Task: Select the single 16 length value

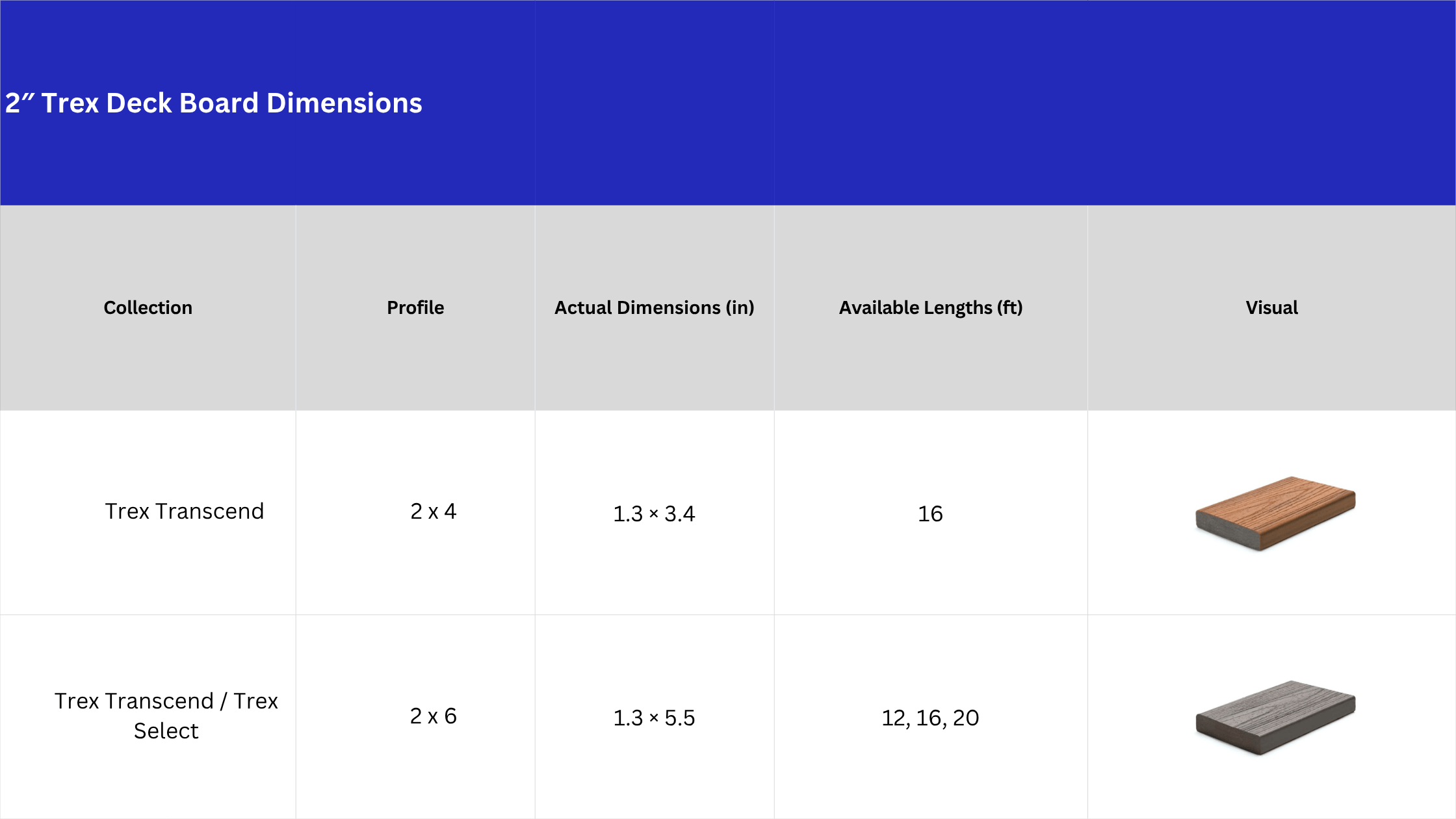Action: tap(930, 514)
